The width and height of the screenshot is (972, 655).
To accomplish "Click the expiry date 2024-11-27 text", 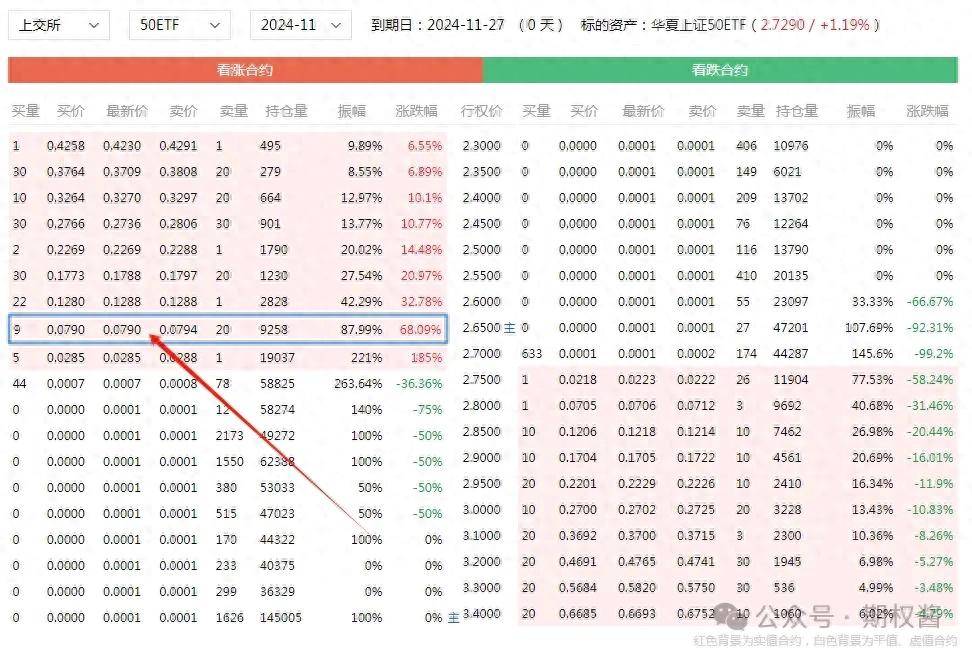I will (466, 25).
